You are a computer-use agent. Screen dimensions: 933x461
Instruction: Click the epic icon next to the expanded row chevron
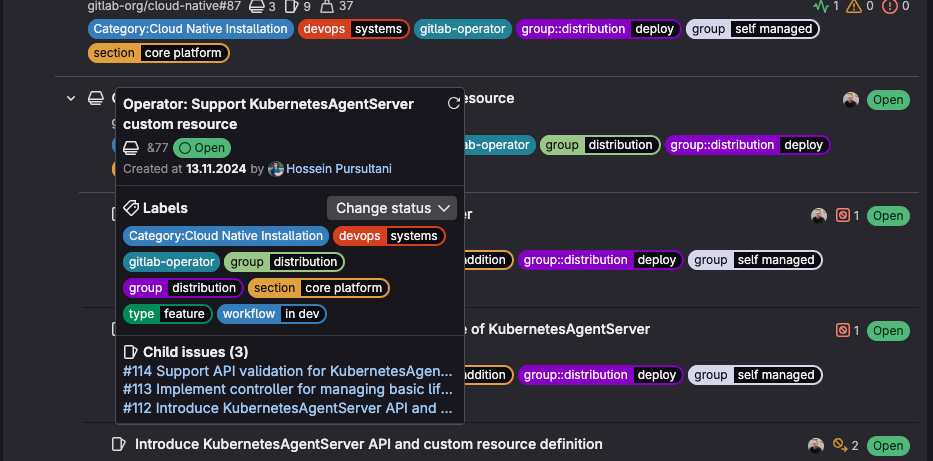(95, 98)
